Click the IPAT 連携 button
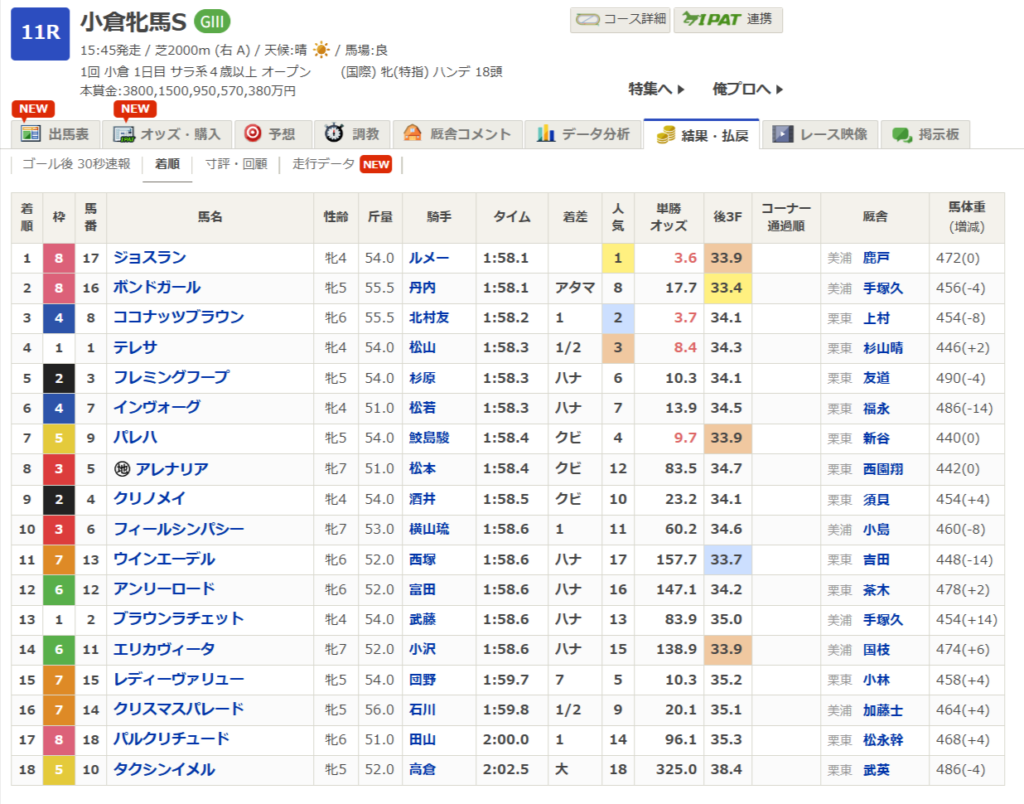This screenshot has width=1024, height=804. [728, 20]
